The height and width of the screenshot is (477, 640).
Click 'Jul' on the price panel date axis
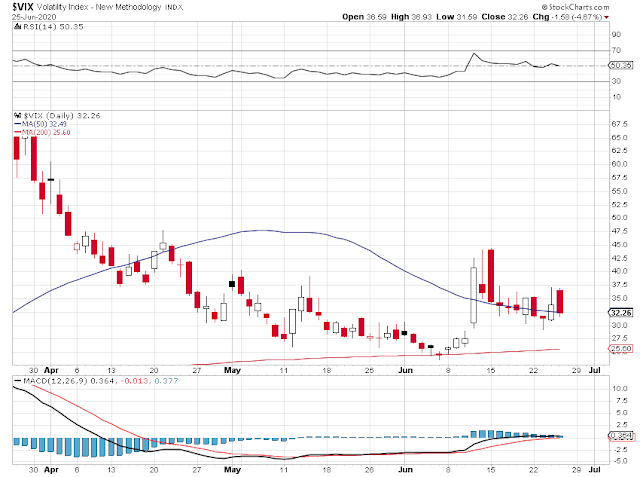pos(595,371)
